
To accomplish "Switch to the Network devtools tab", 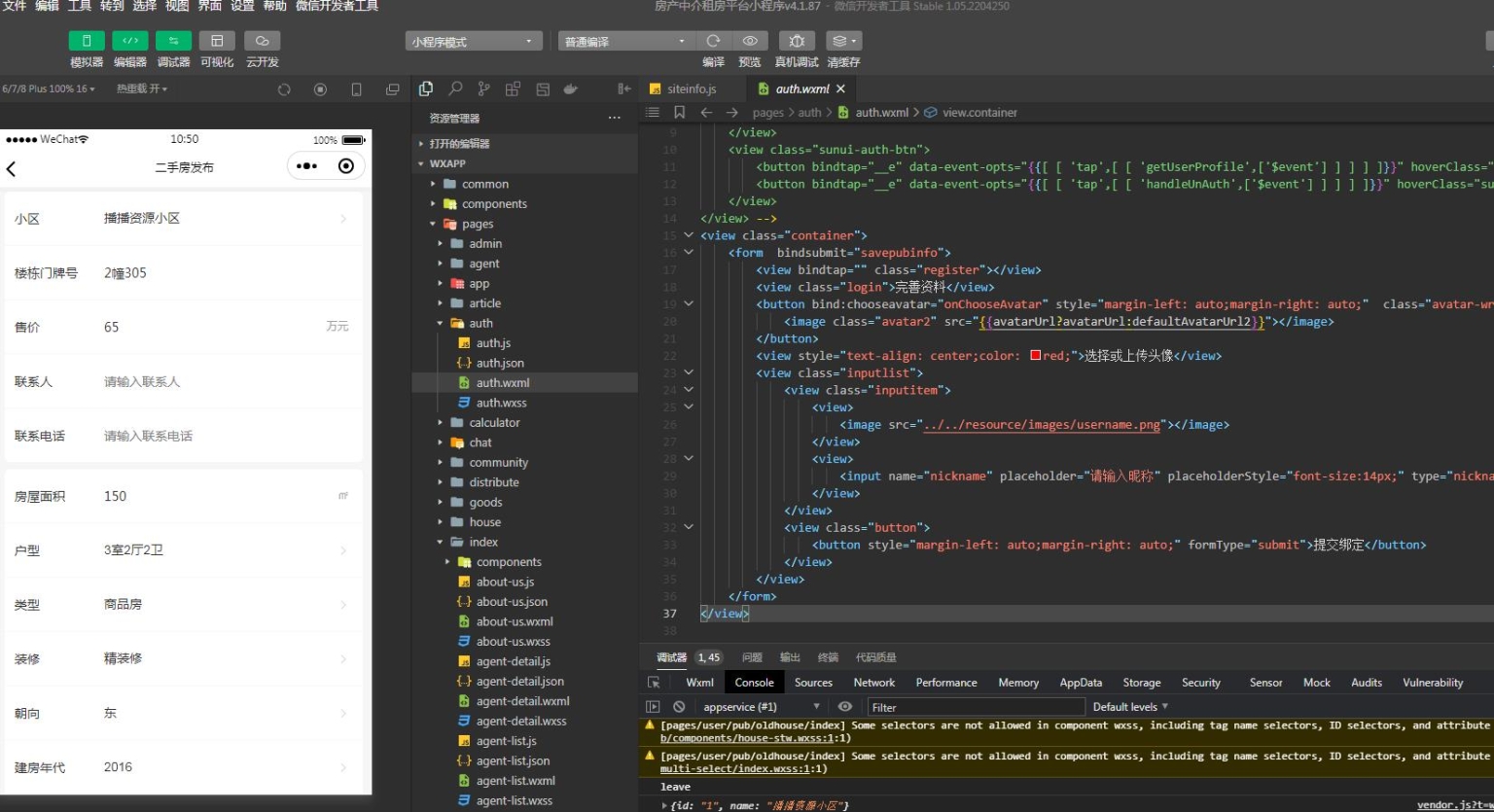I will tap(873, 683).
